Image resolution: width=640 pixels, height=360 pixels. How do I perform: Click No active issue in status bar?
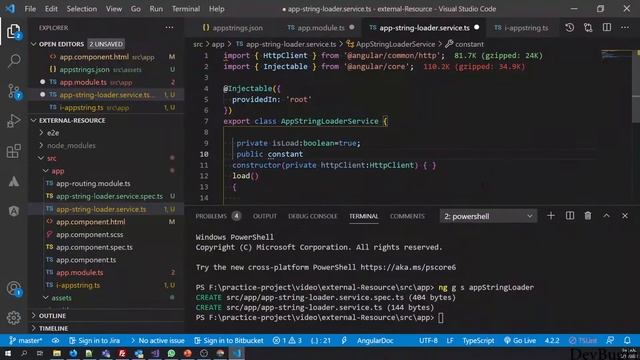point(157,340)
